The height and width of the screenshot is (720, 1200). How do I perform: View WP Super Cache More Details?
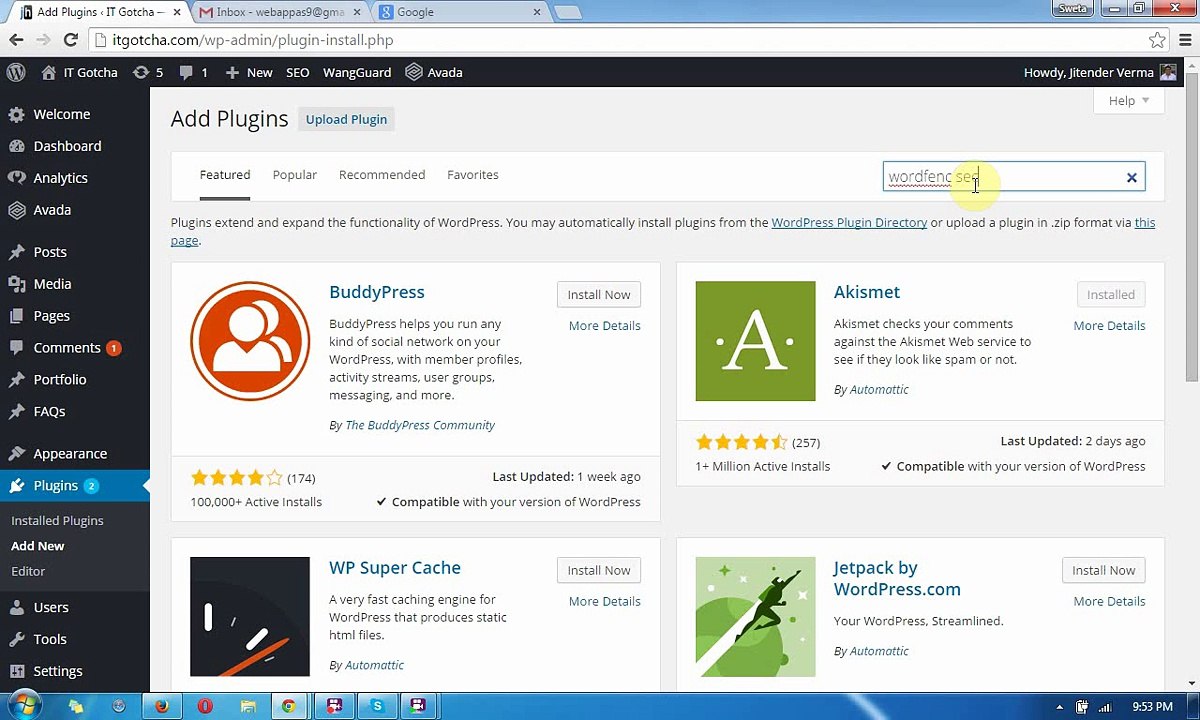coord(605,601)
